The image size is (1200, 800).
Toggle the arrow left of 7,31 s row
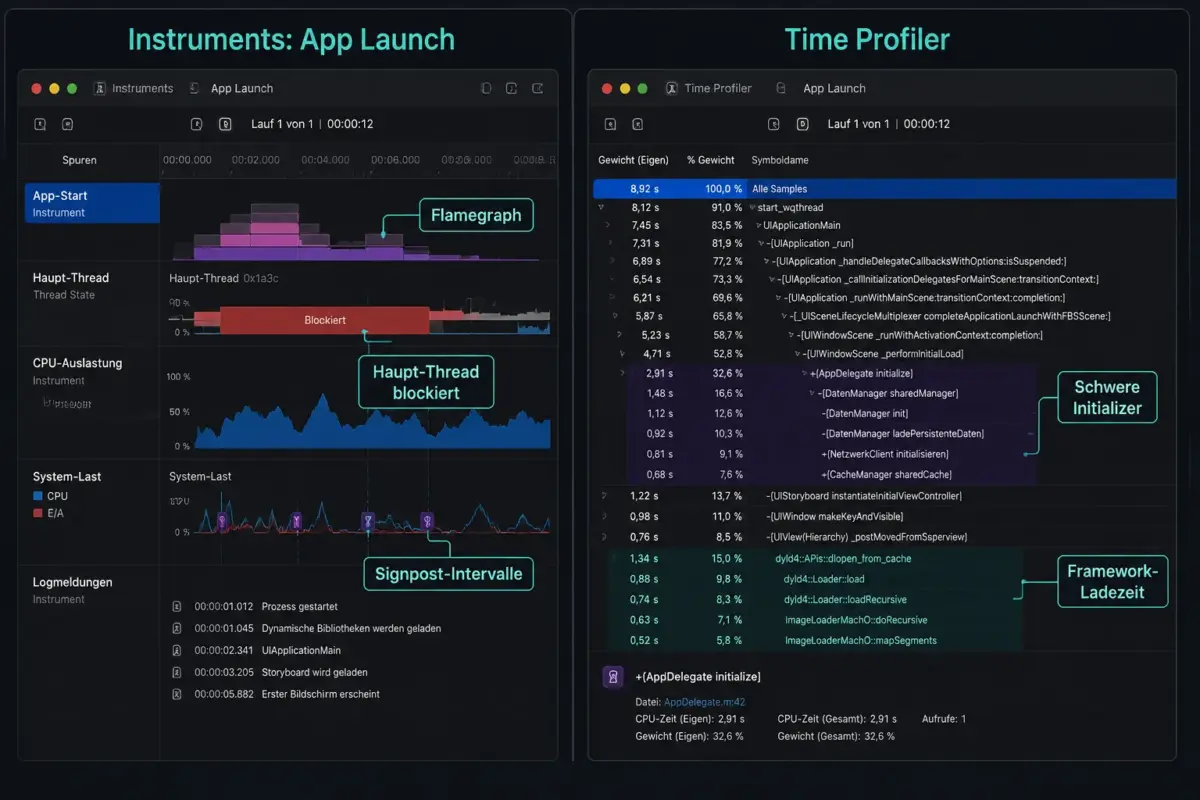pyautogui.click(x=608, y=243)
